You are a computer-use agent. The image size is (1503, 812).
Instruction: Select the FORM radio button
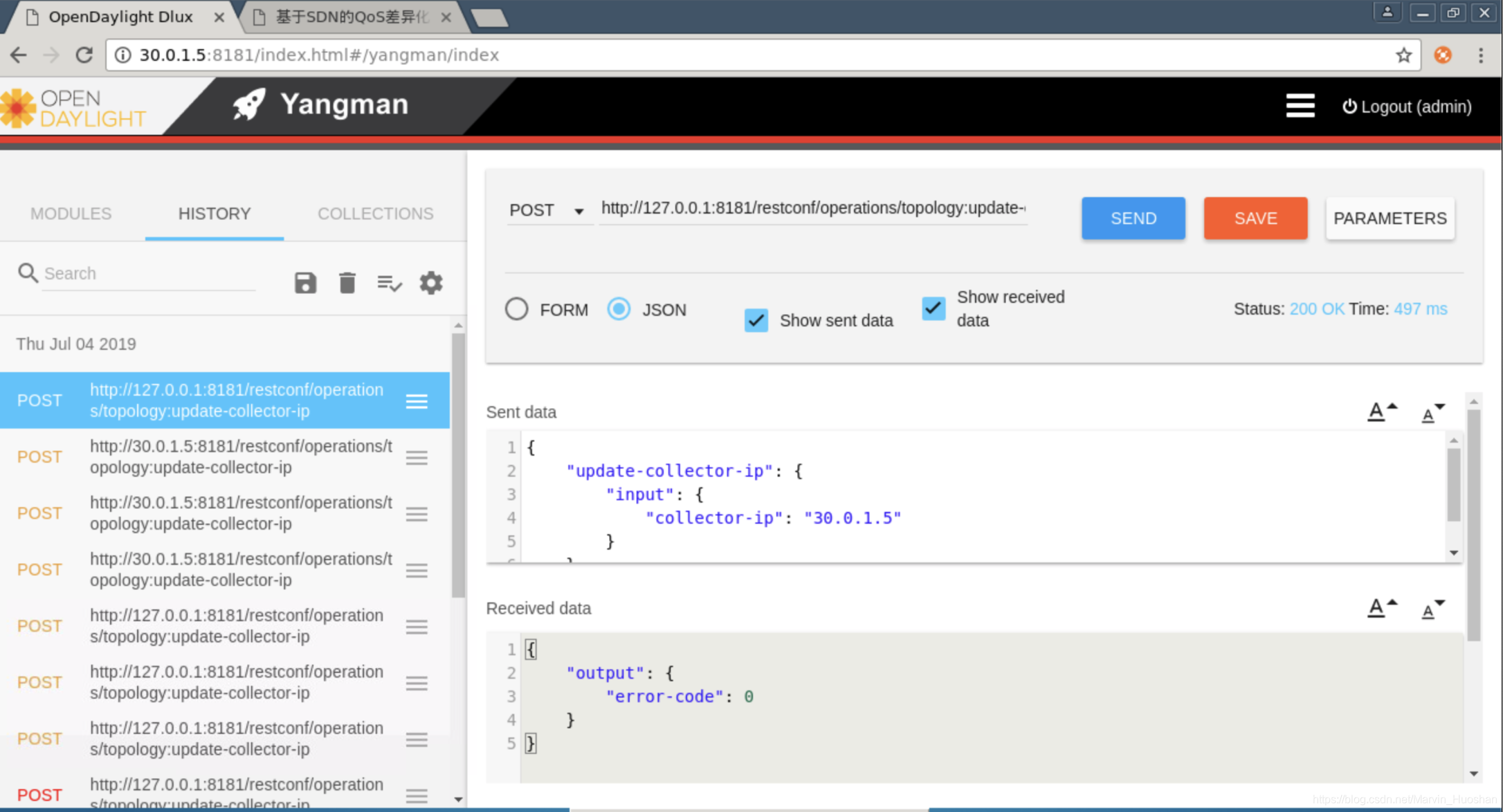pyautogui.click(x=517, y=309)
